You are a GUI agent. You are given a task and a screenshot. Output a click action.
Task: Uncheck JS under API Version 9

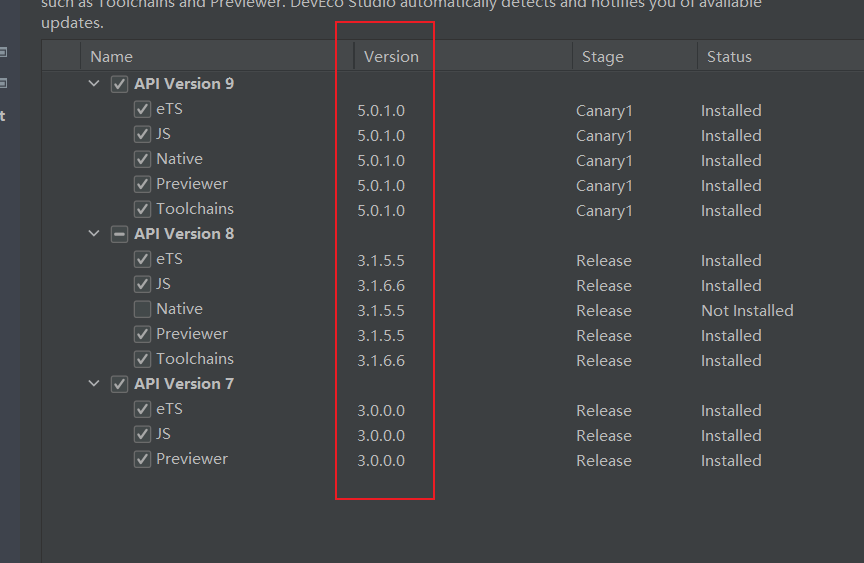(142, 134)
